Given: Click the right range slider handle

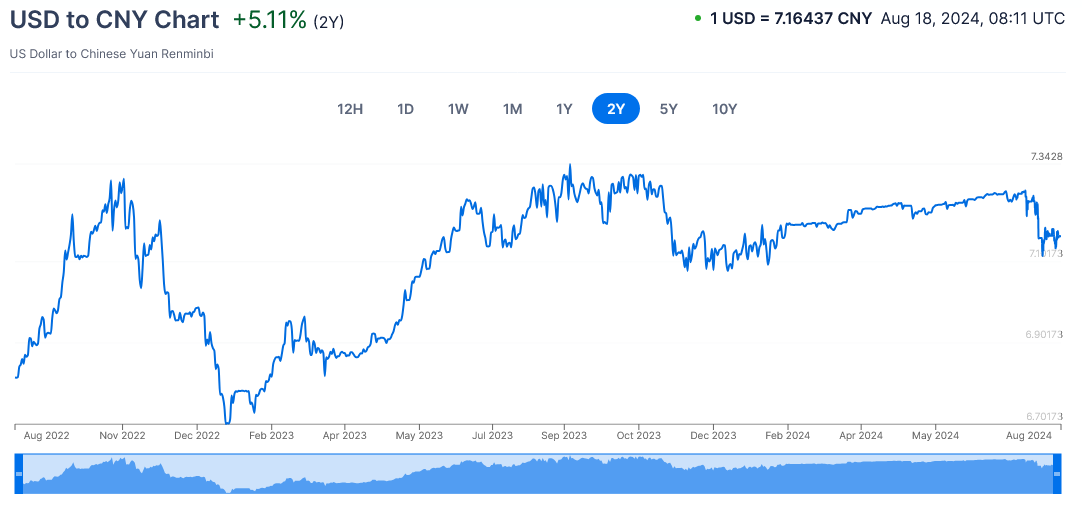Looking at the screenshot, I should click(x=1057, y=473).
